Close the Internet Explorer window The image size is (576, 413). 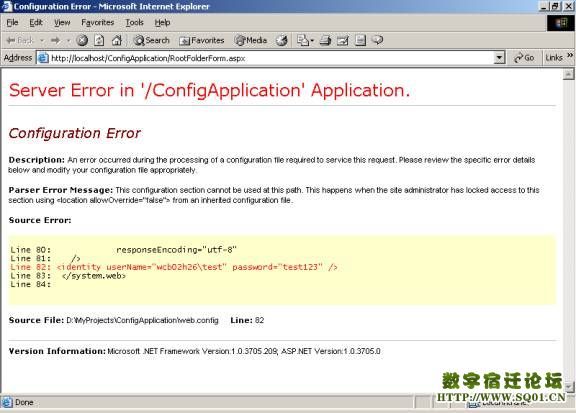point(568,7)
